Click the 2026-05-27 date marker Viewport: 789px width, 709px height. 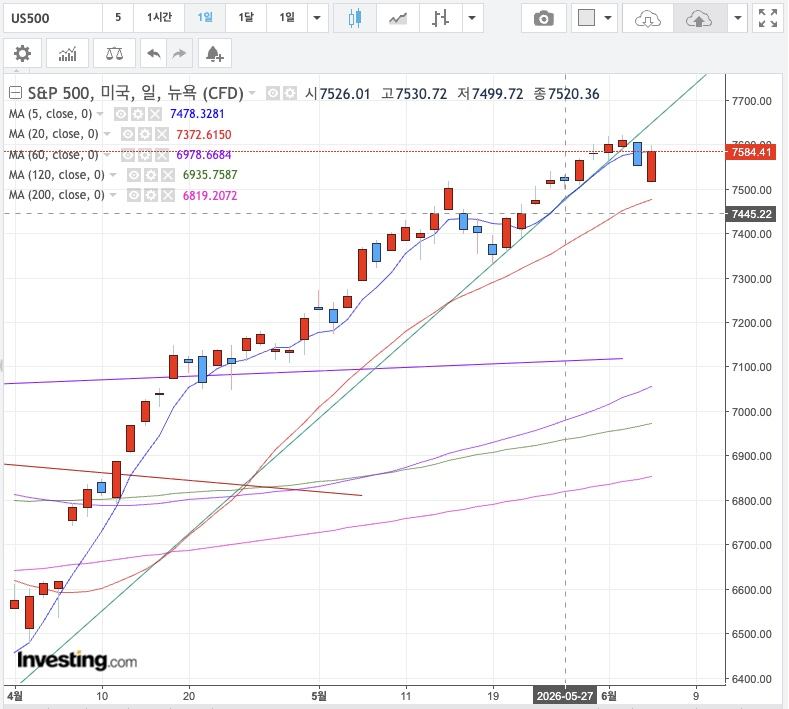click(x=565, y=696)
